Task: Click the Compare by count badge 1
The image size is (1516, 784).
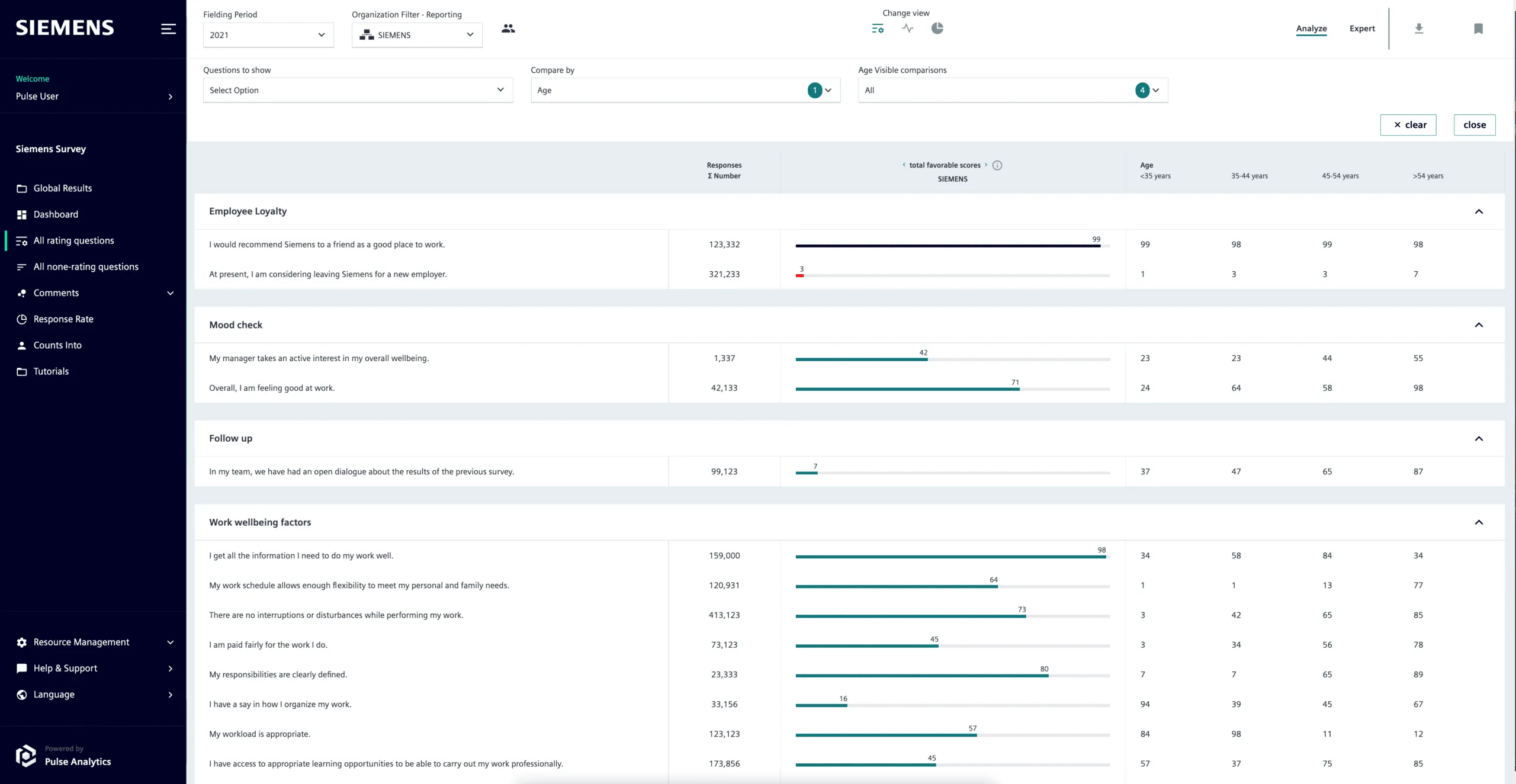Action: pyautogui.click(x=815, y=90)
